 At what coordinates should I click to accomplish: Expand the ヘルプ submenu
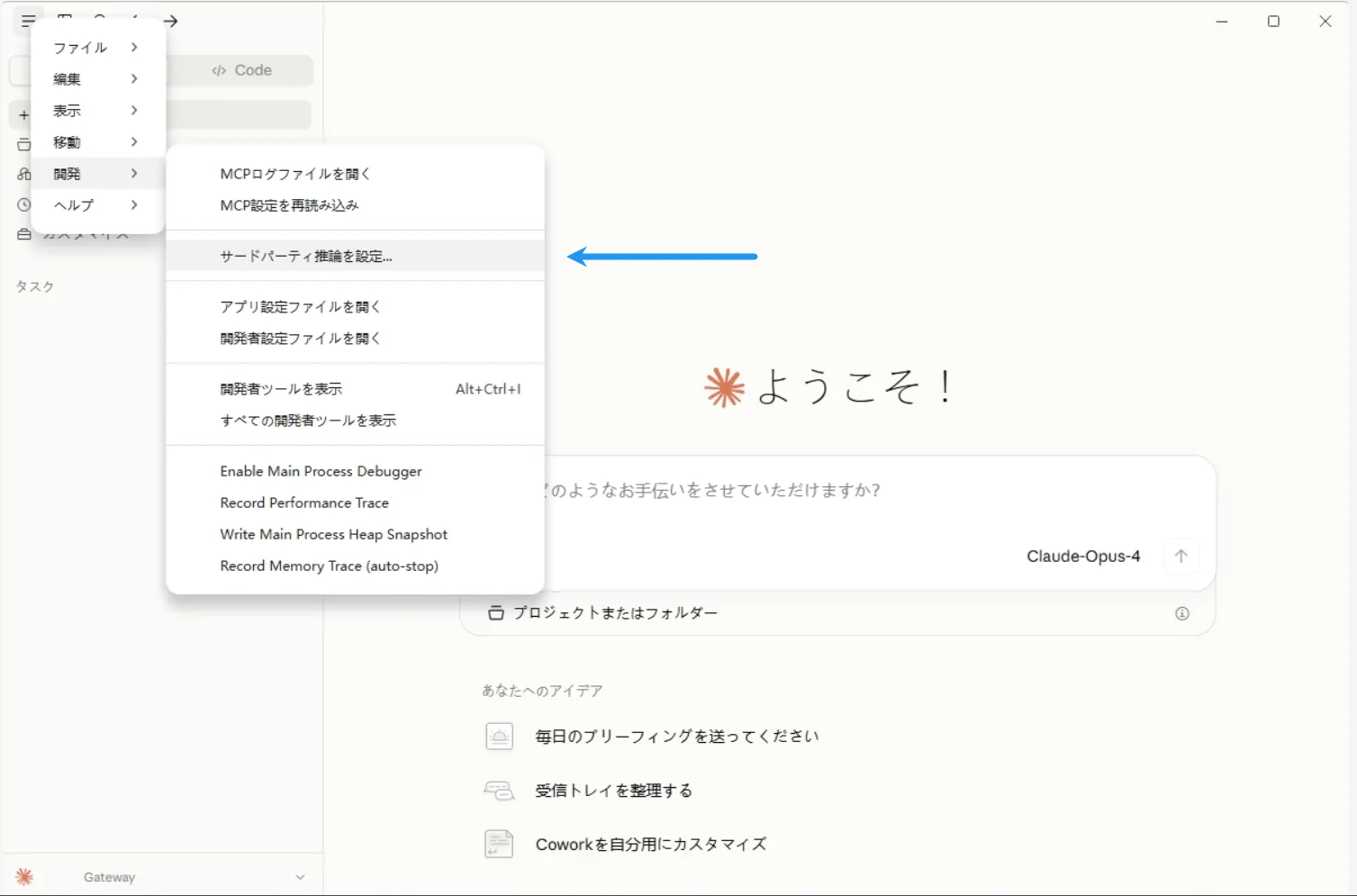pos(98,204)
